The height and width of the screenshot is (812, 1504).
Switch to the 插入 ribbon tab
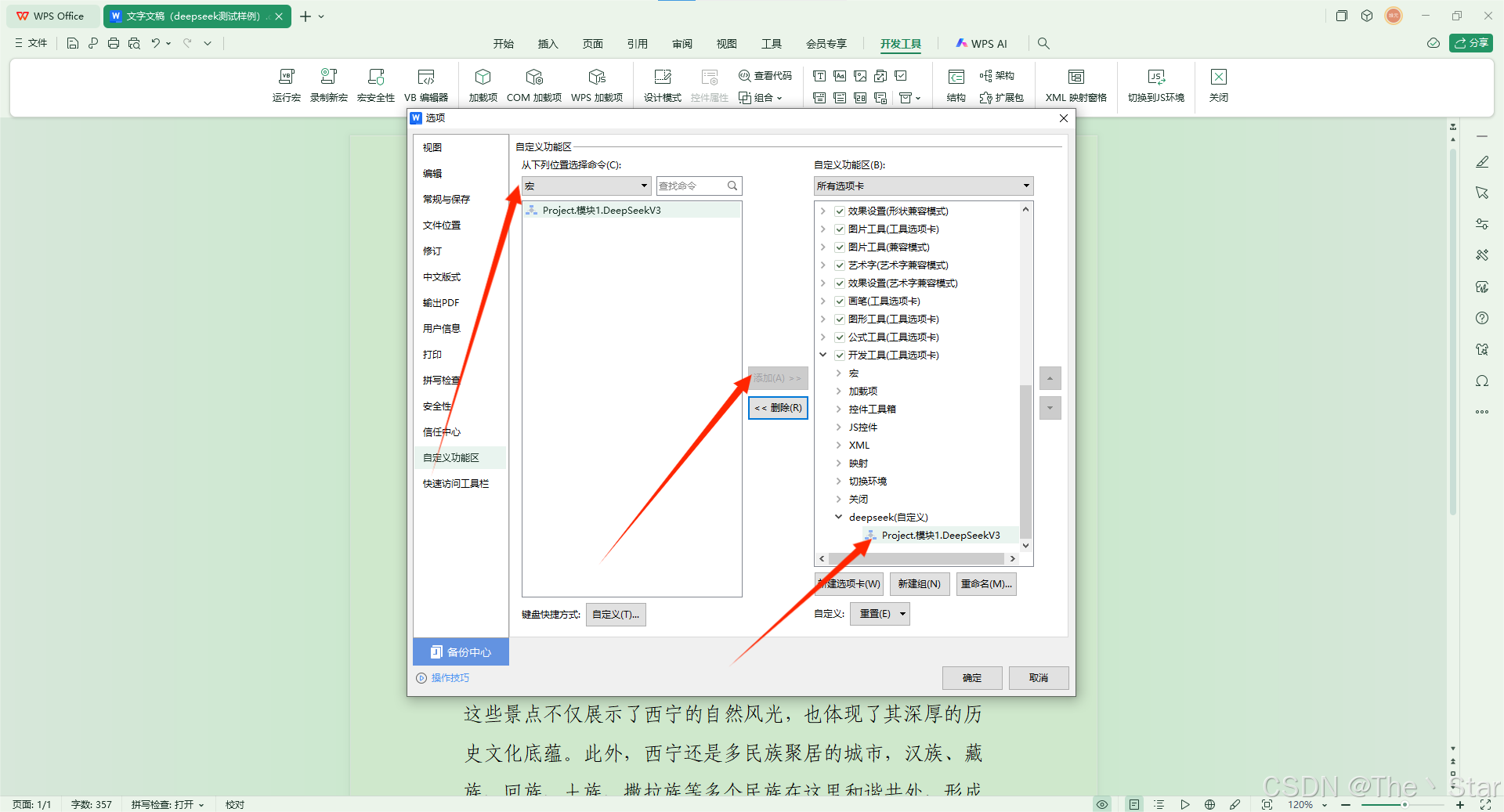(x=548, y=44)
